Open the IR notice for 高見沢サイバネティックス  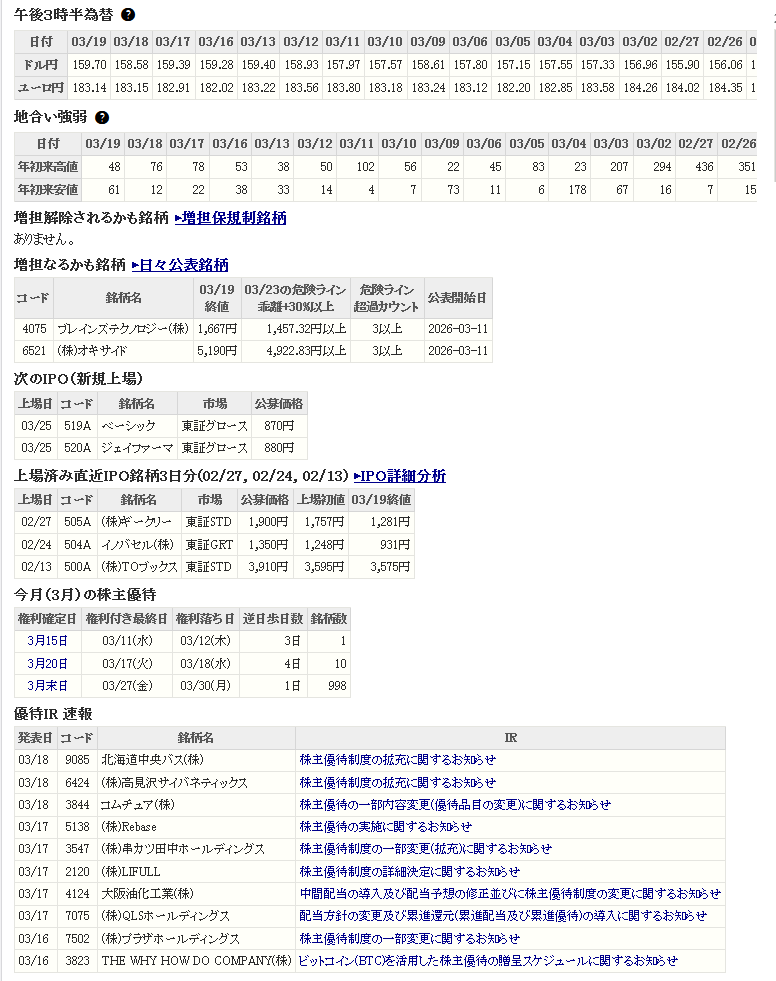(397, 782)
